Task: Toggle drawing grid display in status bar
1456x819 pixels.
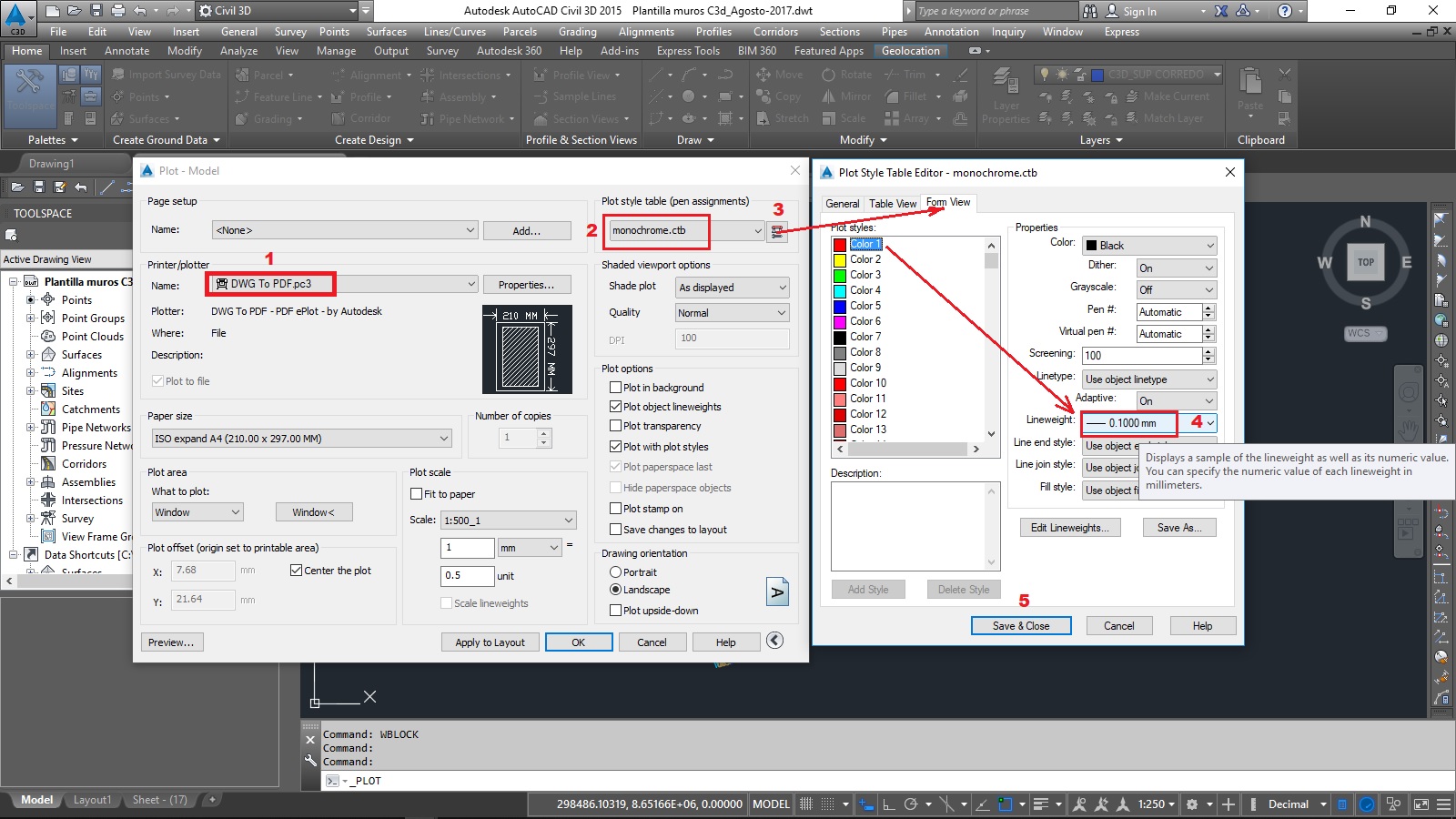Action: 806,804
